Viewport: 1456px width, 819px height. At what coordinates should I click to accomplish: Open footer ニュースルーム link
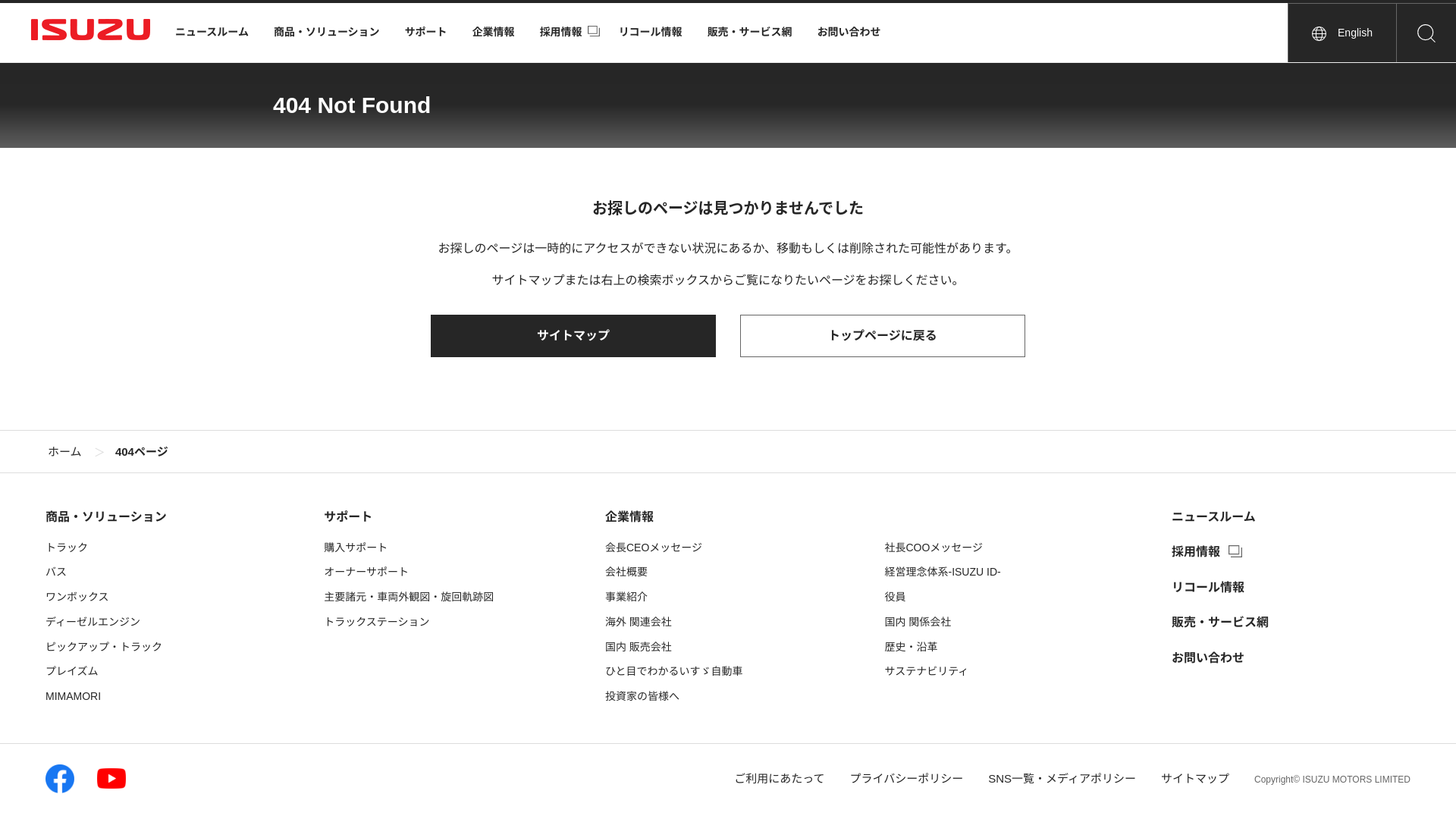[x=1213, y=516]
